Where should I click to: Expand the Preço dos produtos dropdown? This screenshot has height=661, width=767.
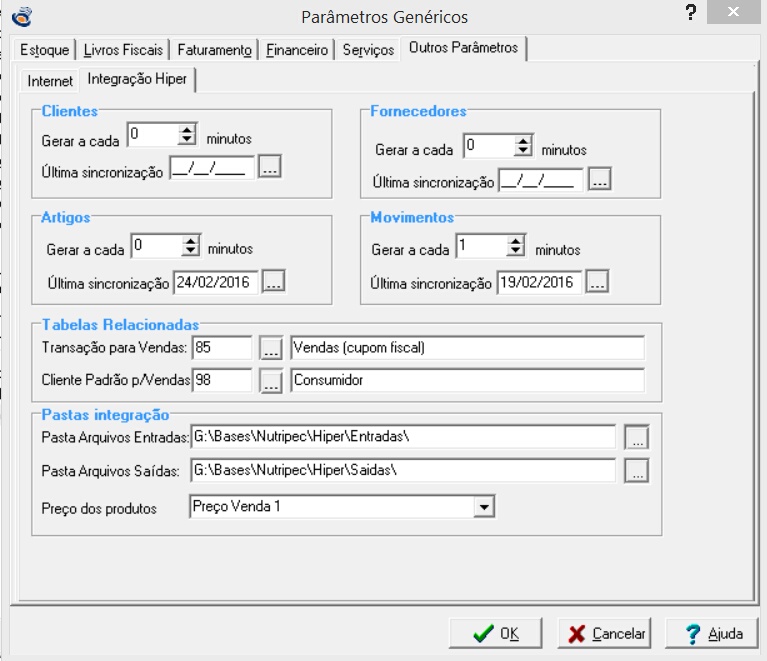pyautogui.click(x=484, y=507)
